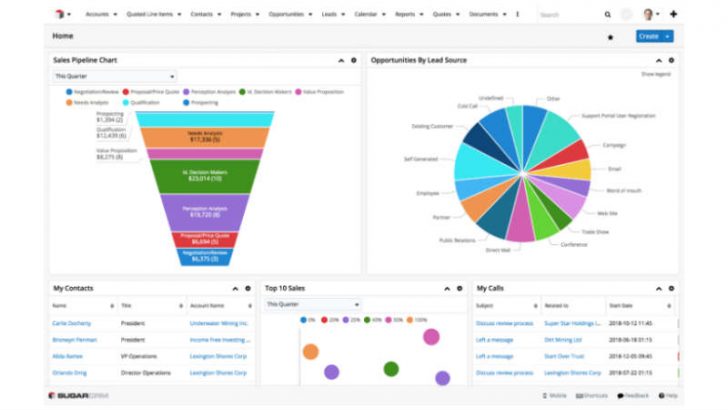Expand the Documents module dropdown arrow
Screen dimensions: 728x410
[x=505, y=14]
